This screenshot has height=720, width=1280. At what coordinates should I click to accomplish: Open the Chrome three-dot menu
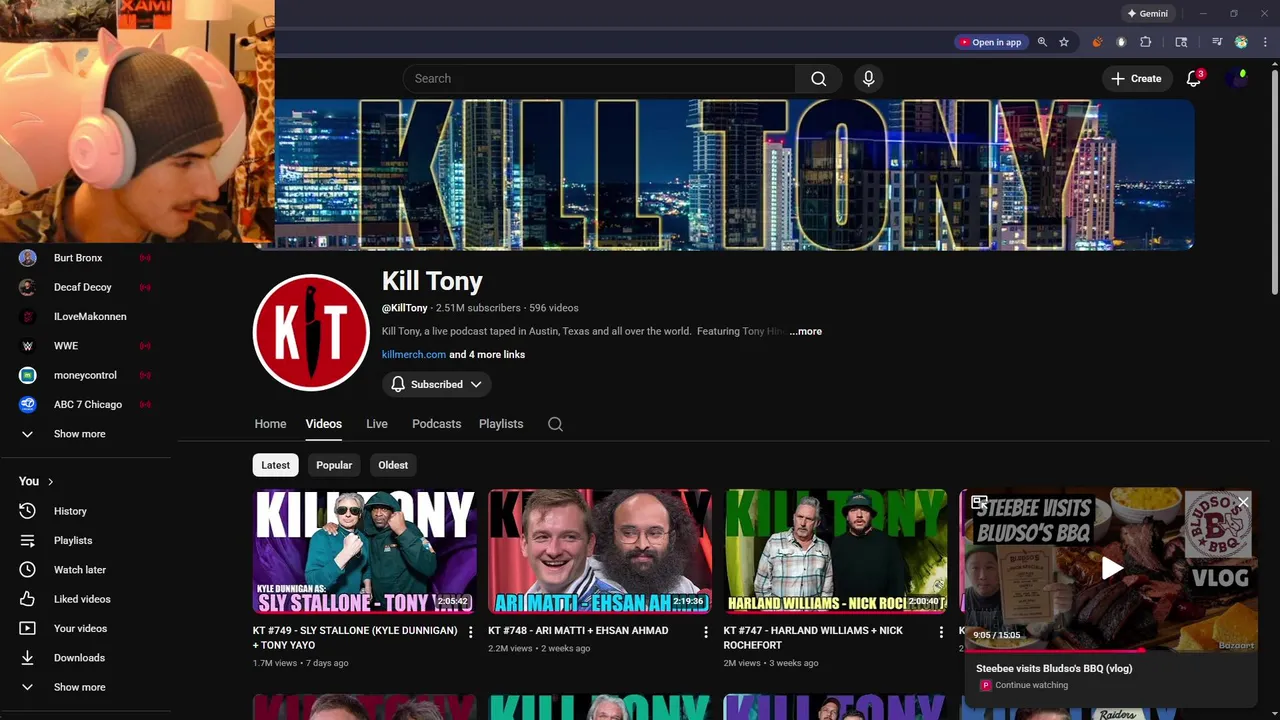pos(1265,42)
